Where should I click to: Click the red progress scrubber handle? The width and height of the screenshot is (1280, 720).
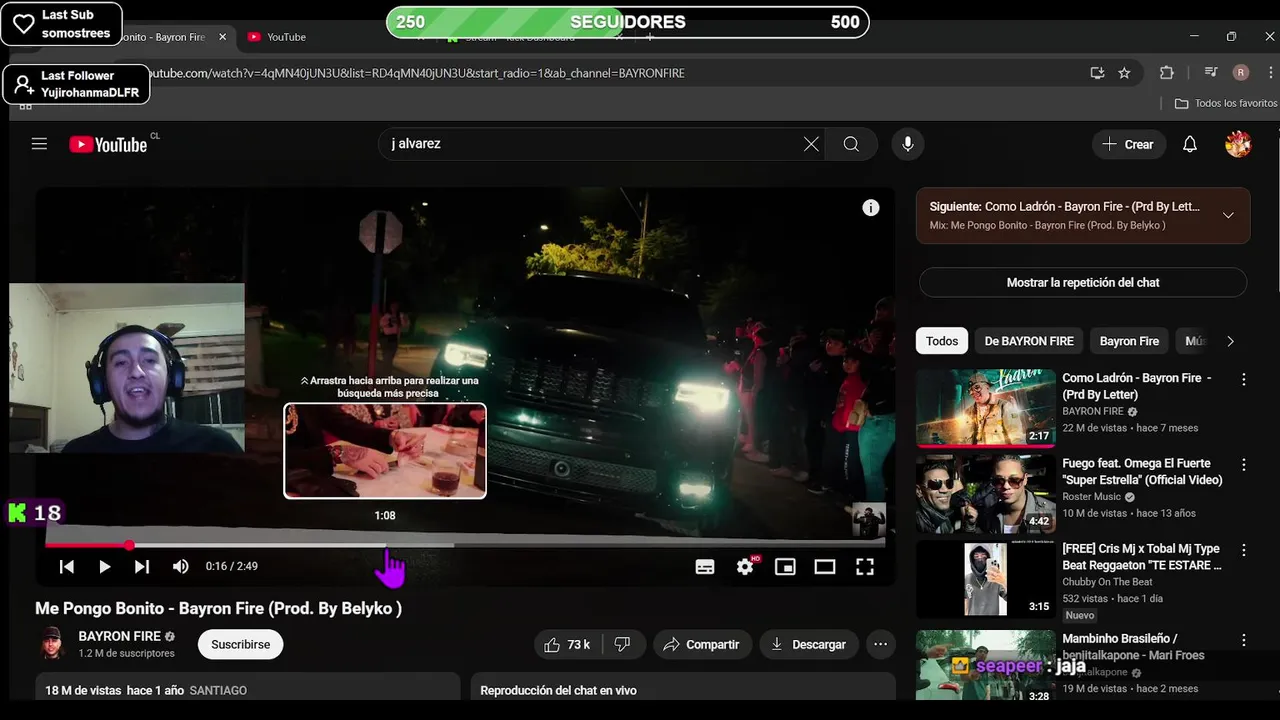click(x=129, y=545)
